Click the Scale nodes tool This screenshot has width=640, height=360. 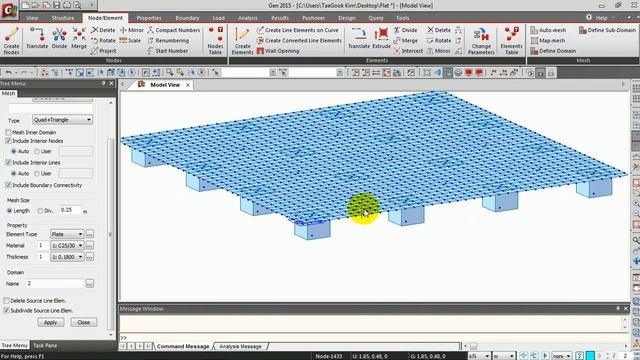pos(130,40)
